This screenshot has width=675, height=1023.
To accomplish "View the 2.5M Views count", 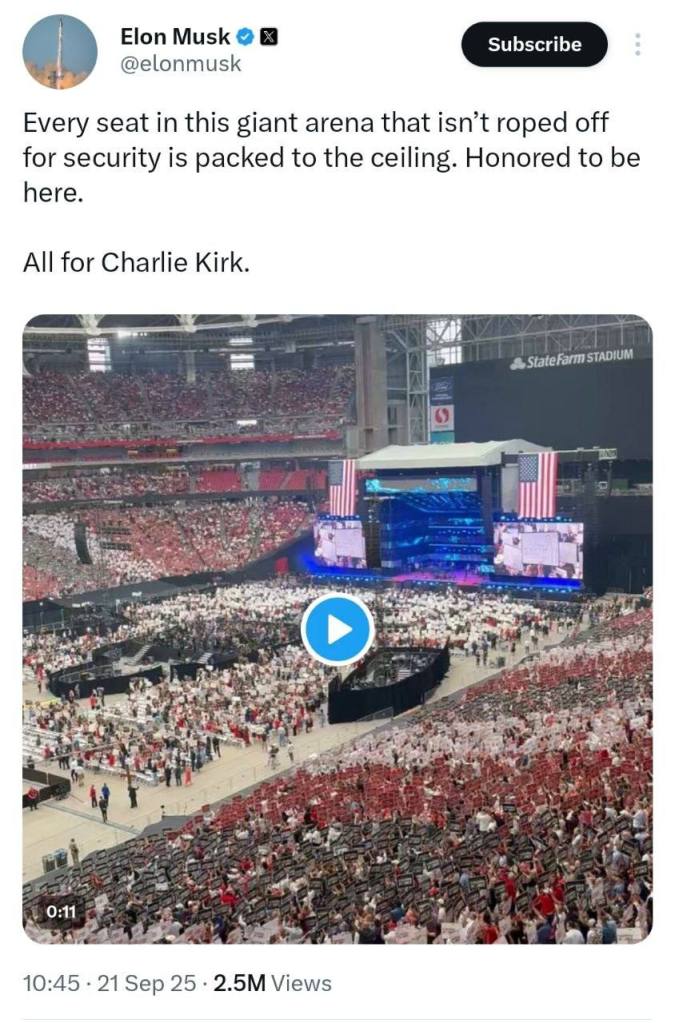I will (269, 984).
